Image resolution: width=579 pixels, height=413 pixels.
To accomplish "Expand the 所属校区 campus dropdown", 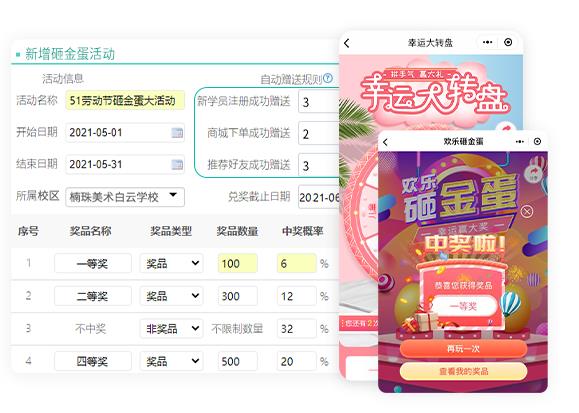I will (125, 197).
